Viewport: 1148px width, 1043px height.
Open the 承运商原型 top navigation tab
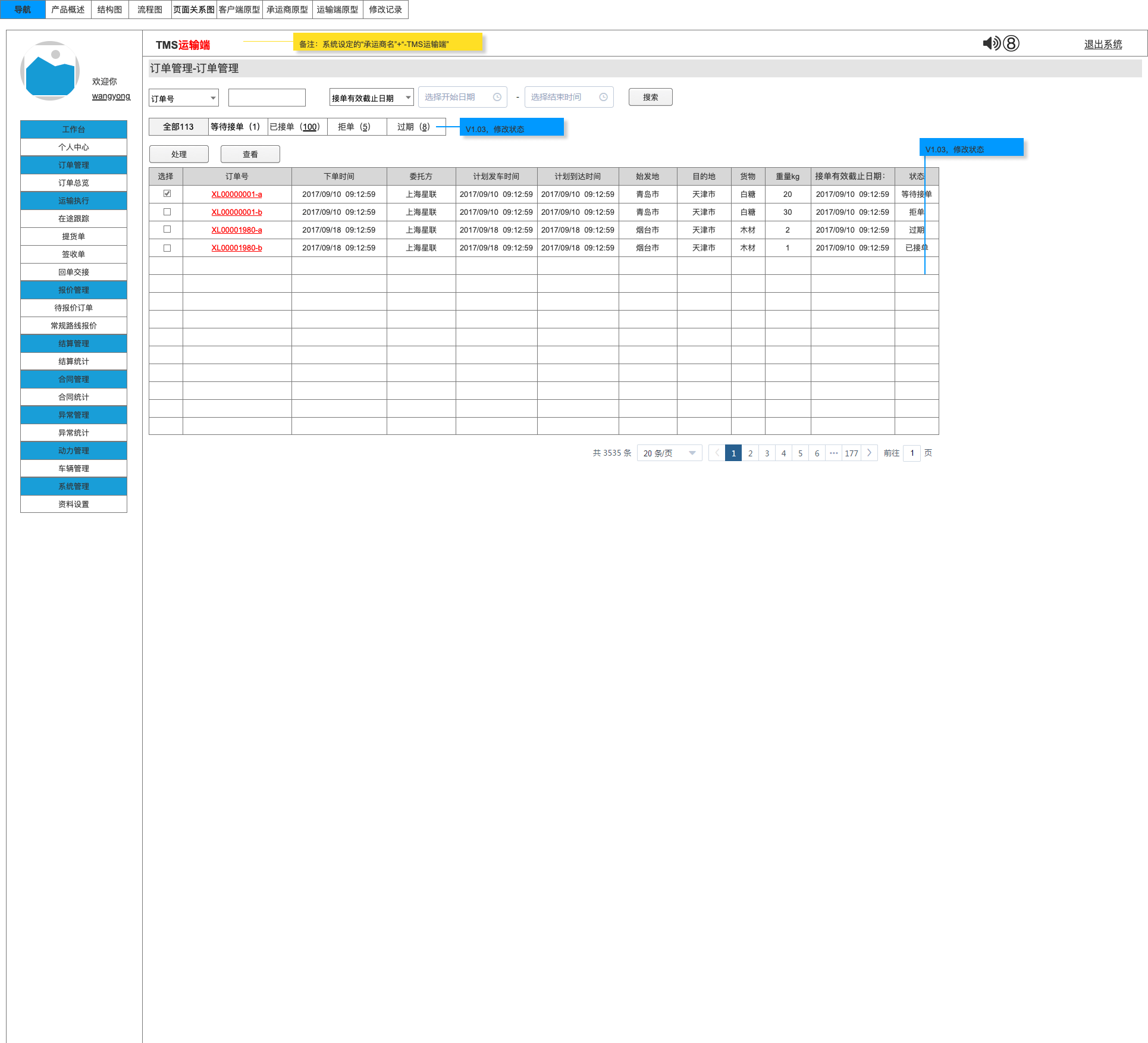pyautogui.click(x=287, y=10)
